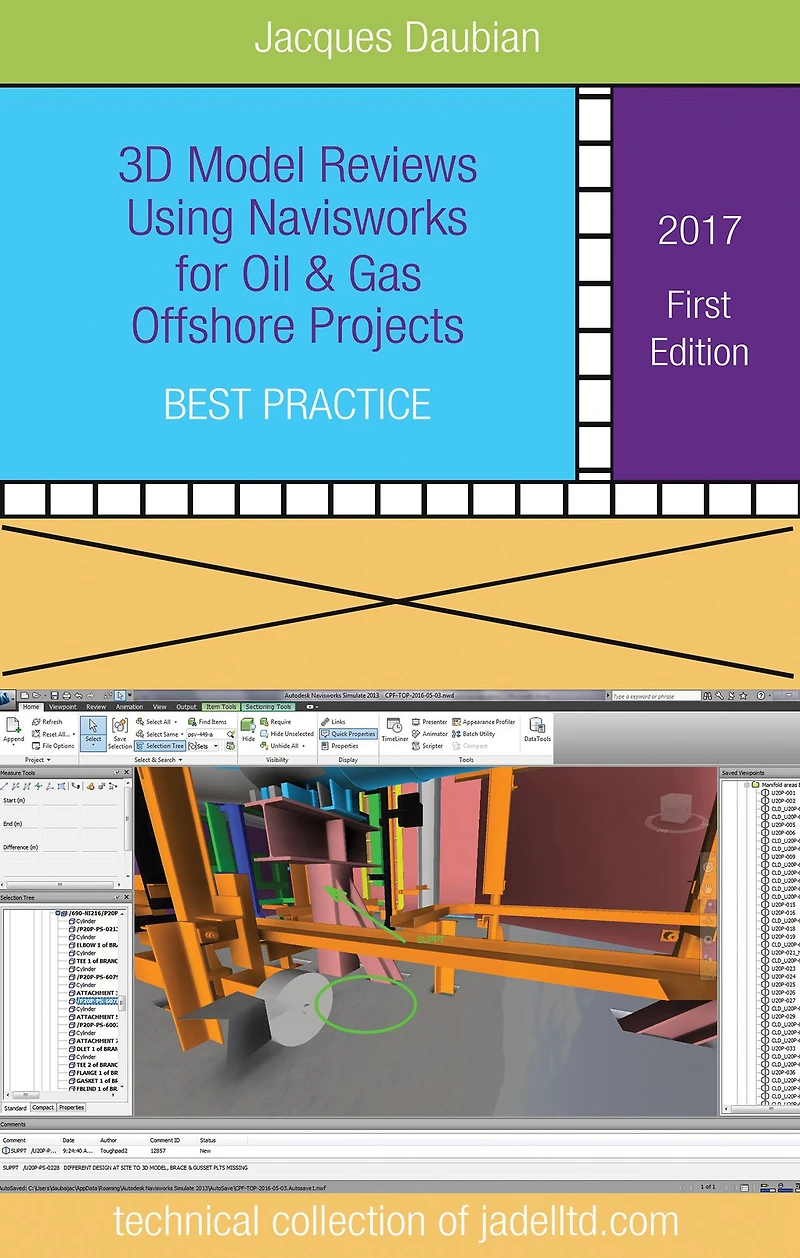Collapse the Manifold areas folder in Saved Viewpoints
The width and height of the screenshot is (800, 1258).
tap(746, 785)
